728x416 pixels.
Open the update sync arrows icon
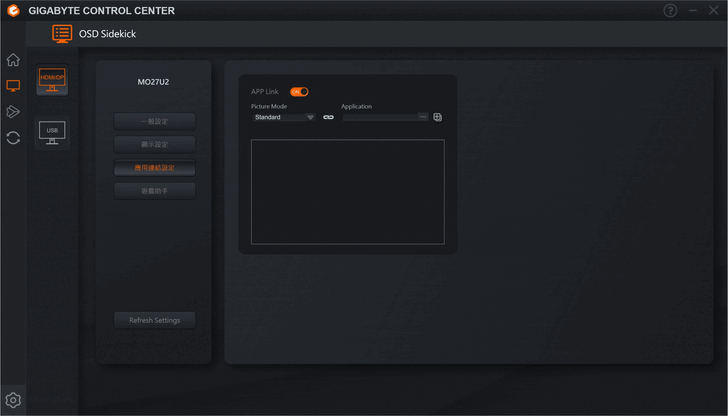13,137
